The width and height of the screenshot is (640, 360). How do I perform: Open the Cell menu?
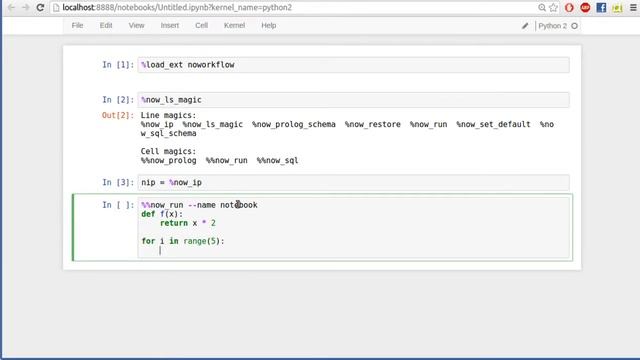(201, 25)
